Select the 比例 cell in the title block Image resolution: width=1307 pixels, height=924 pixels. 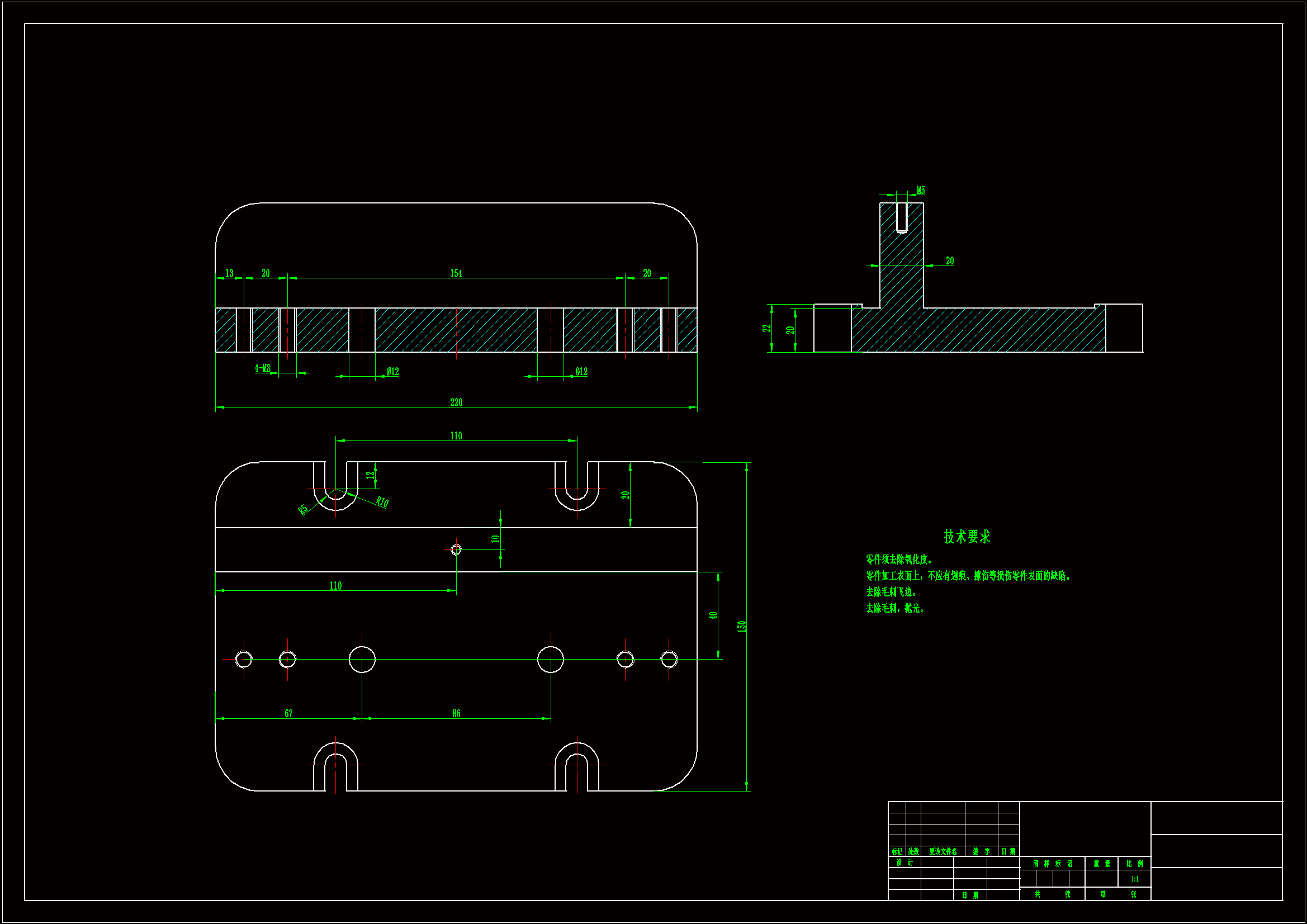1134,864
